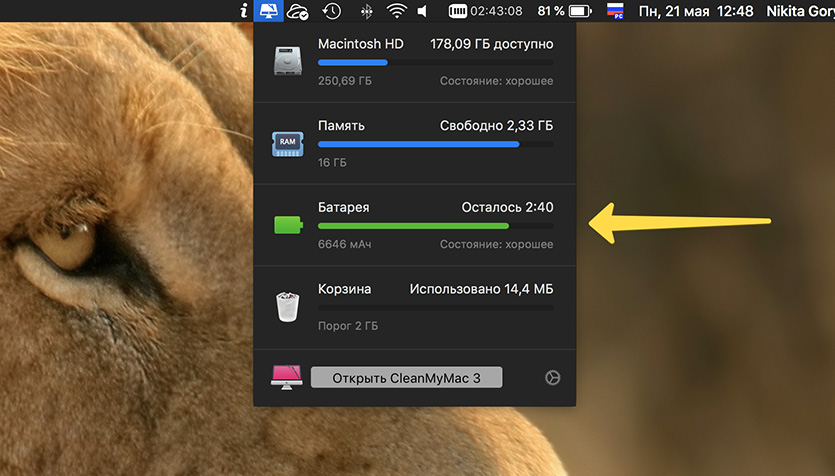
Task: Click the Память usage bar
Action: [x=436, y=144]
